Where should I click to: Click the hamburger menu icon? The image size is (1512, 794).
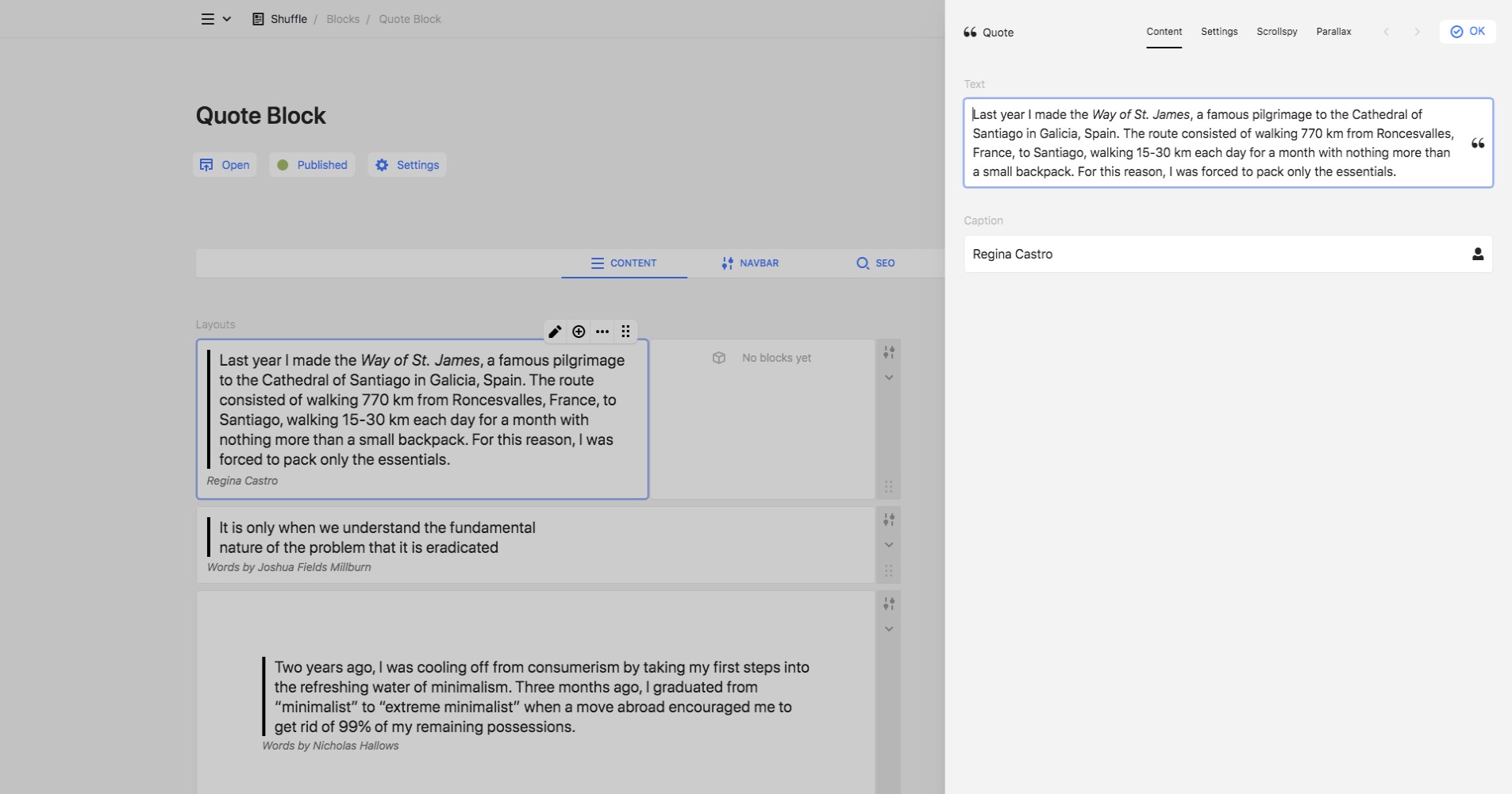tap(208, 19)
